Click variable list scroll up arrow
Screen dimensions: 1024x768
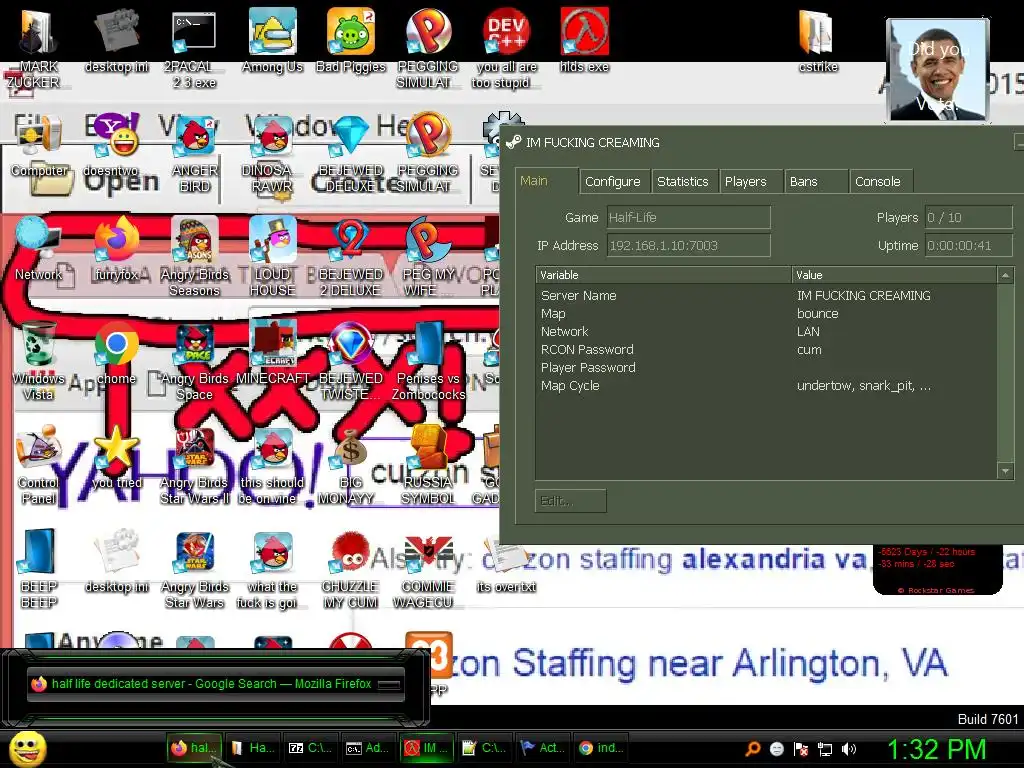tap(1005, 275)
